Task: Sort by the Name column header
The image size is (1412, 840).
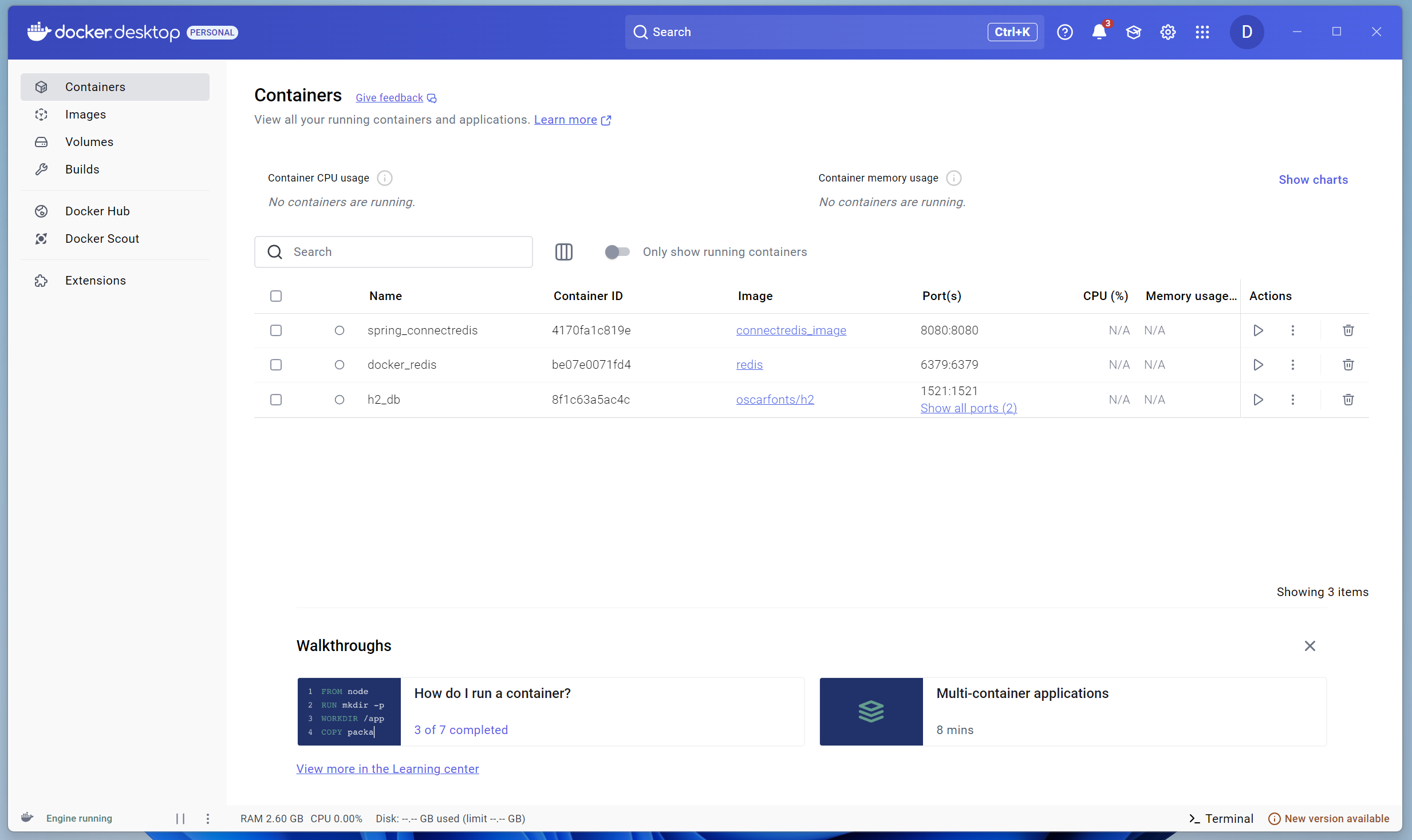Action: (385, 296)
